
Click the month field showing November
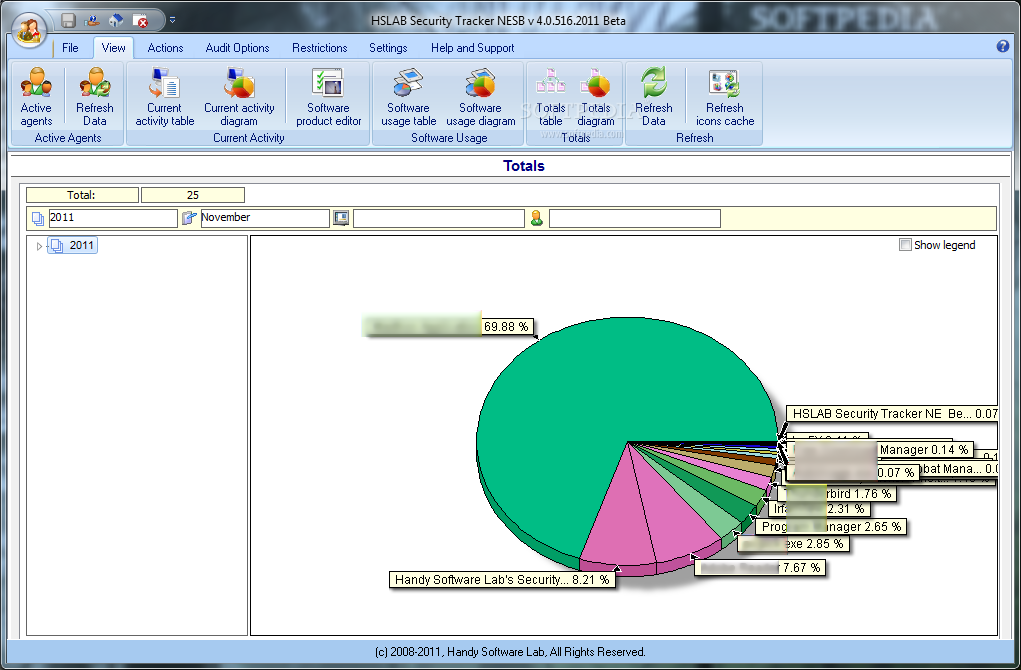click(264, 218)
